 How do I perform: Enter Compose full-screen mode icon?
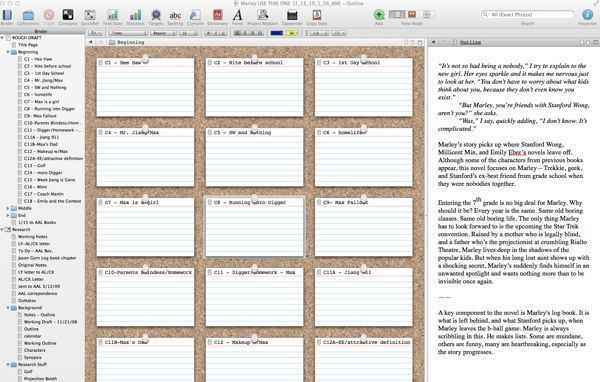coord(68,15)
